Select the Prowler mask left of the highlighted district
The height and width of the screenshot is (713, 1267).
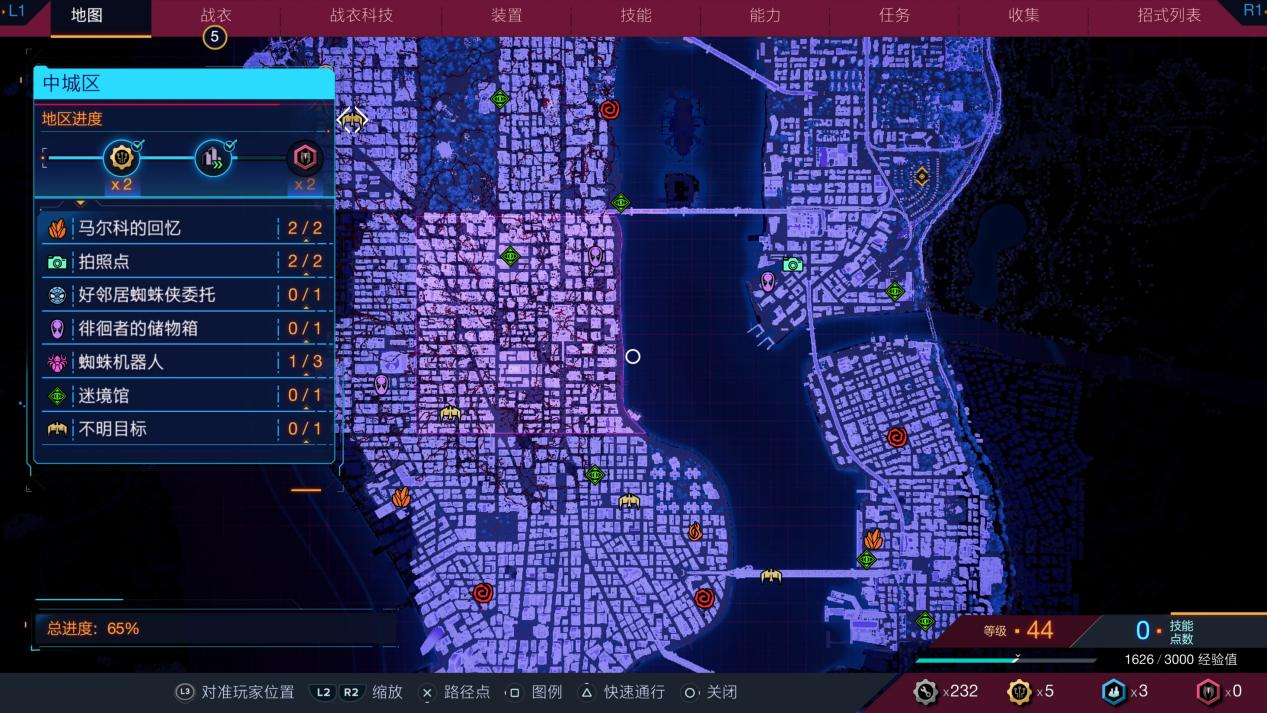(381, 384)
